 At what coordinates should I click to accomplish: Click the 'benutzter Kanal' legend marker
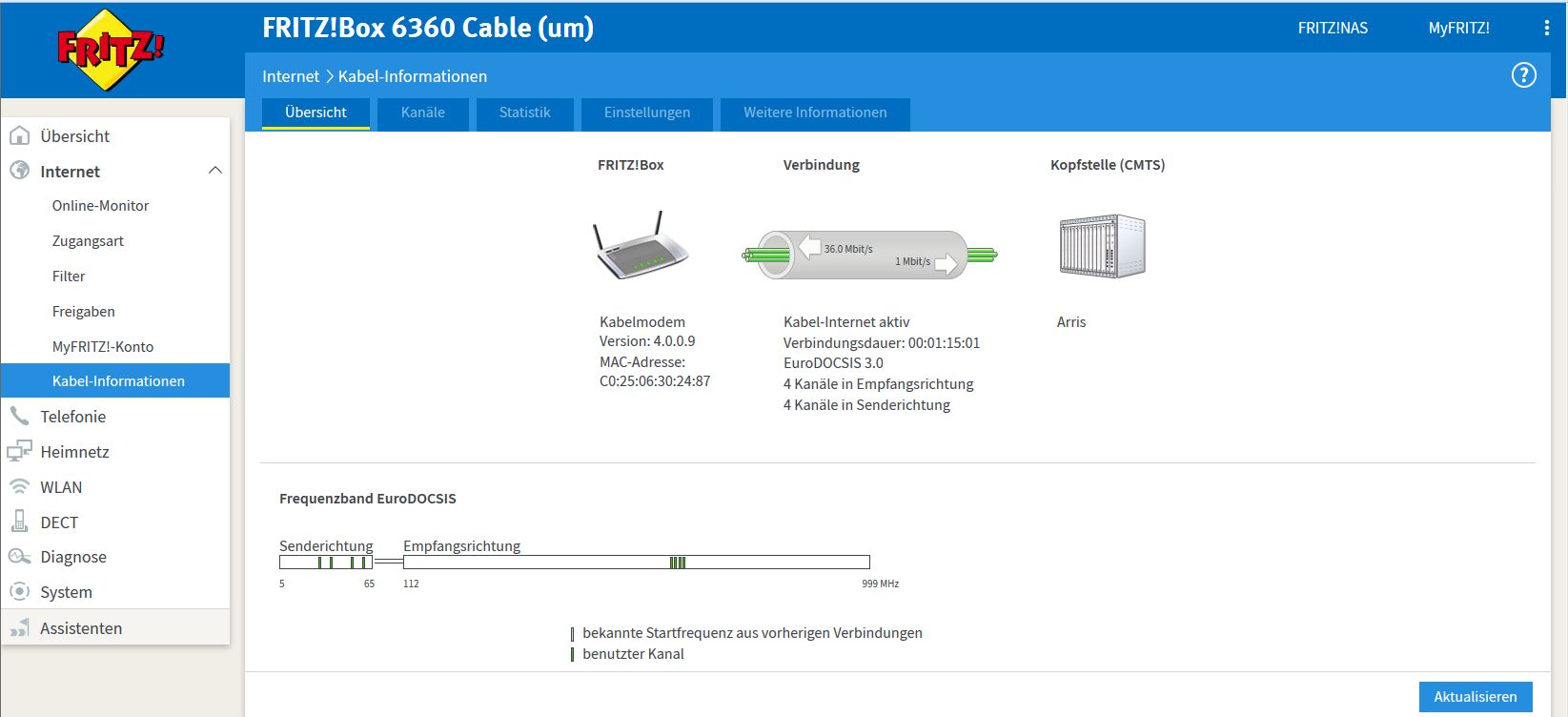coord(572,654)
